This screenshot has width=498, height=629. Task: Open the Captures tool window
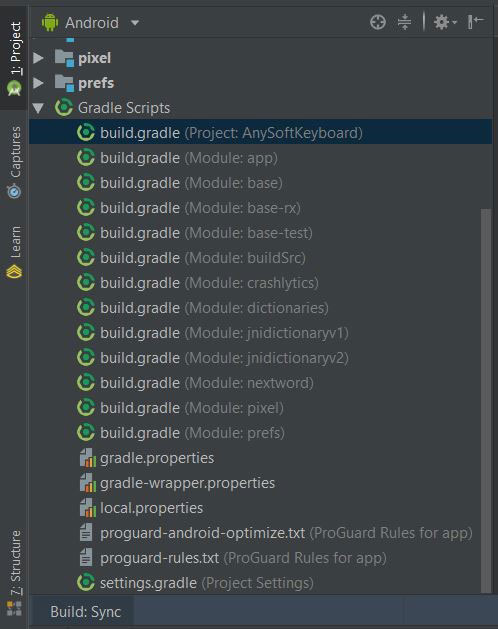[x=15, y=162]
